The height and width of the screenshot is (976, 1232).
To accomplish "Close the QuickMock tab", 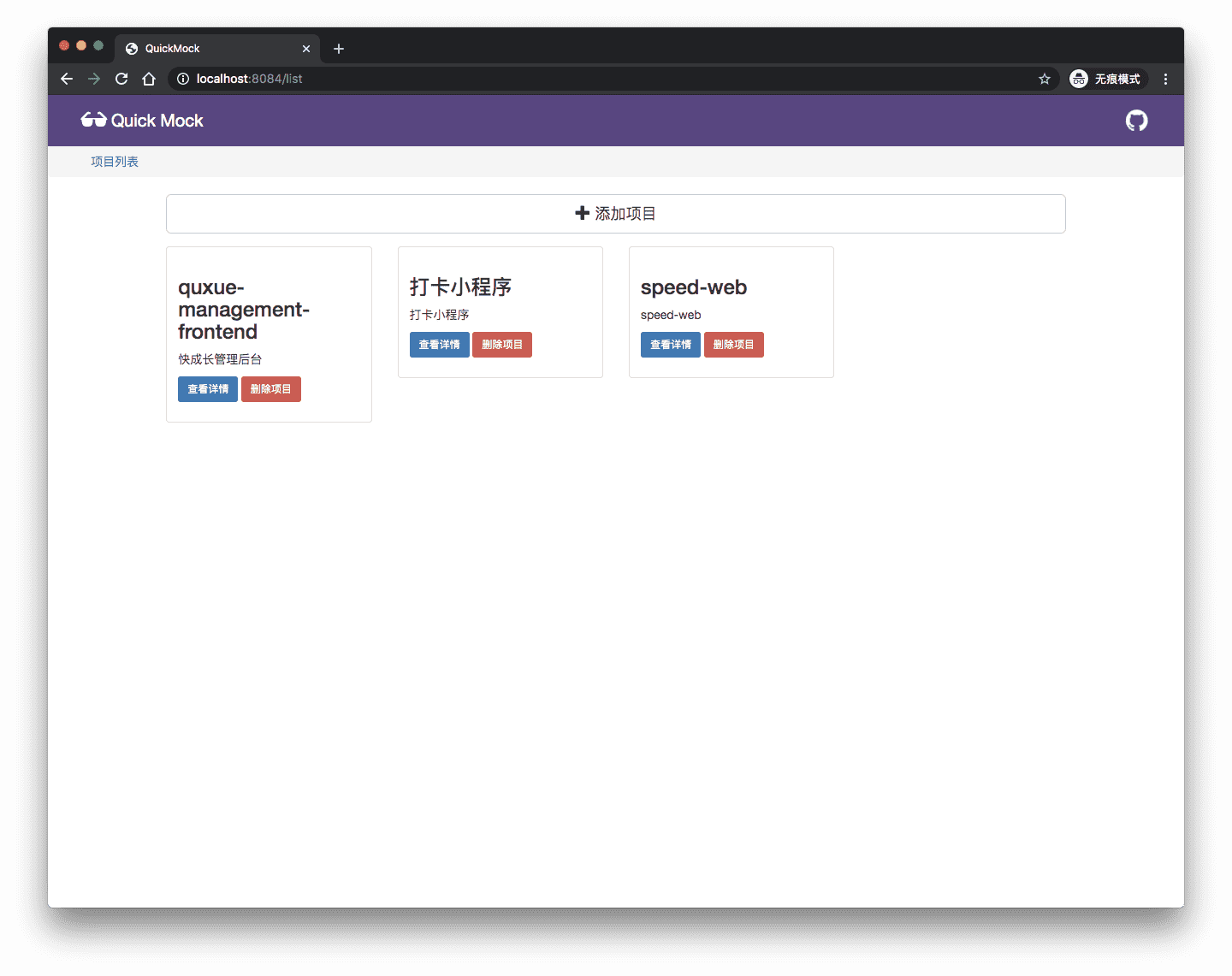I will point(306,49).
